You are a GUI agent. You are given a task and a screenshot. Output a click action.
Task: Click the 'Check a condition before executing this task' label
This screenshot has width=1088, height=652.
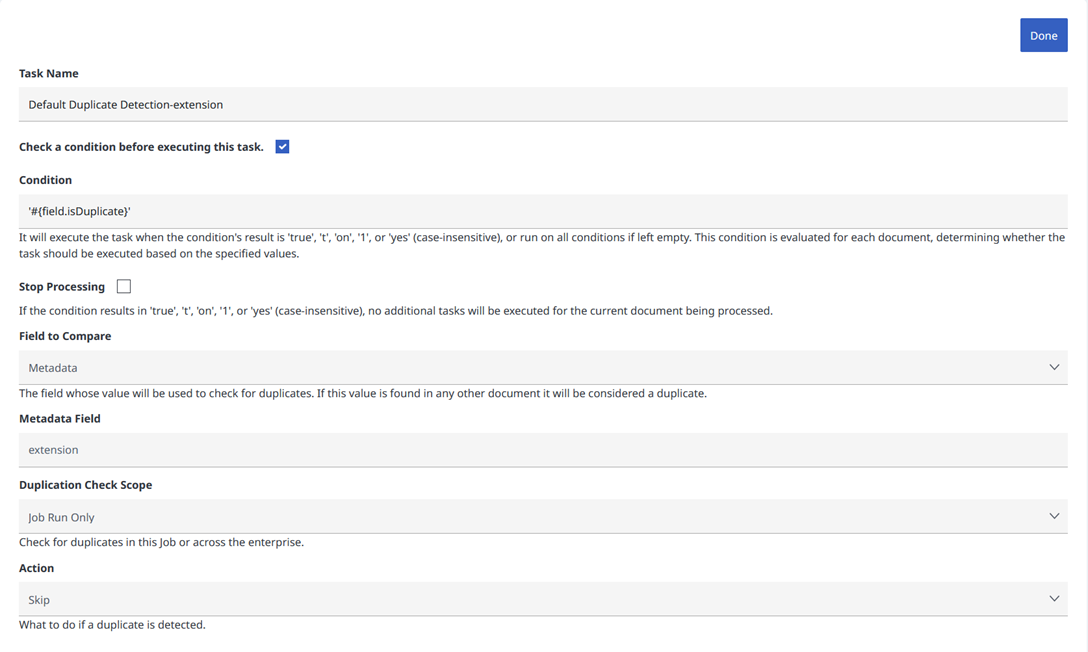[x=141, y=147]
